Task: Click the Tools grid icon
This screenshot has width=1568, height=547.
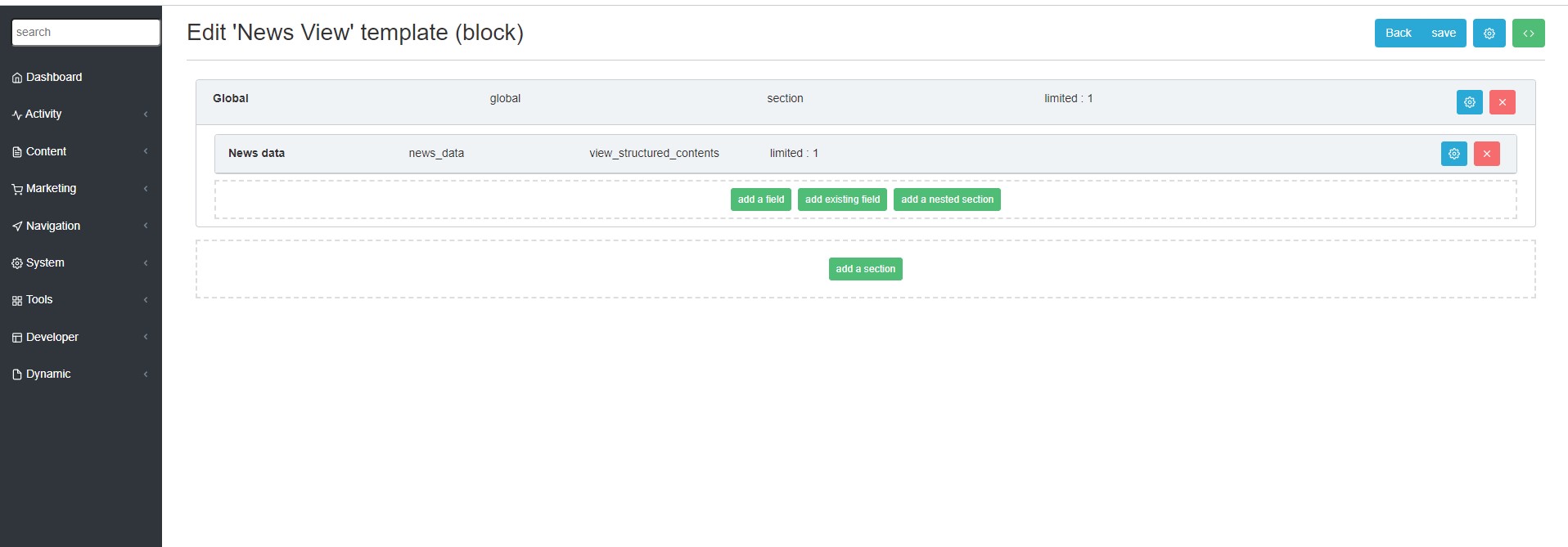Action: [17, 301]
